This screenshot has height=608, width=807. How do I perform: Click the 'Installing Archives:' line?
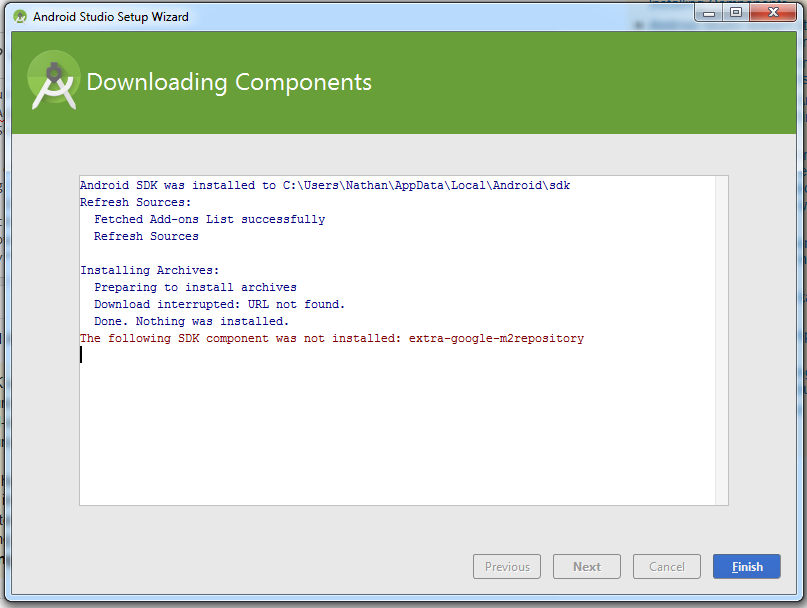pyautogui.click(x=149, y=270)
